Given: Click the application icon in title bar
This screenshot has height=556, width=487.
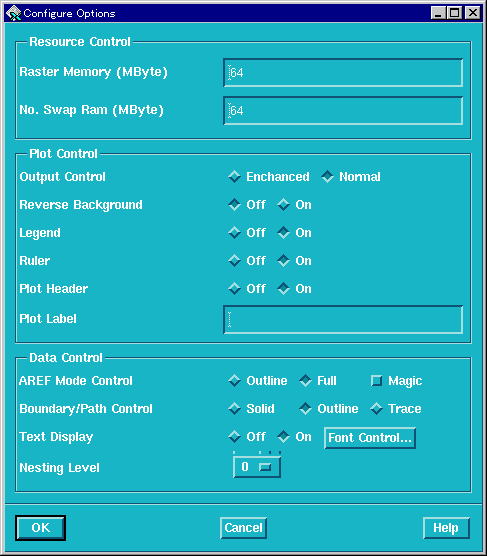Looking at the screenshot, I should point(13,13).
